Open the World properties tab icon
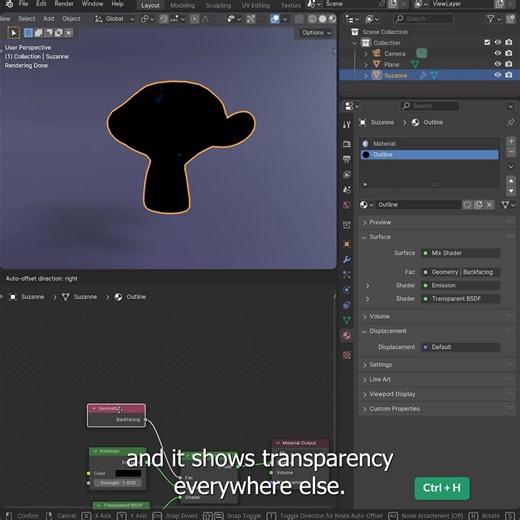Viewport: 520px width, 520px height. (347, 205)
